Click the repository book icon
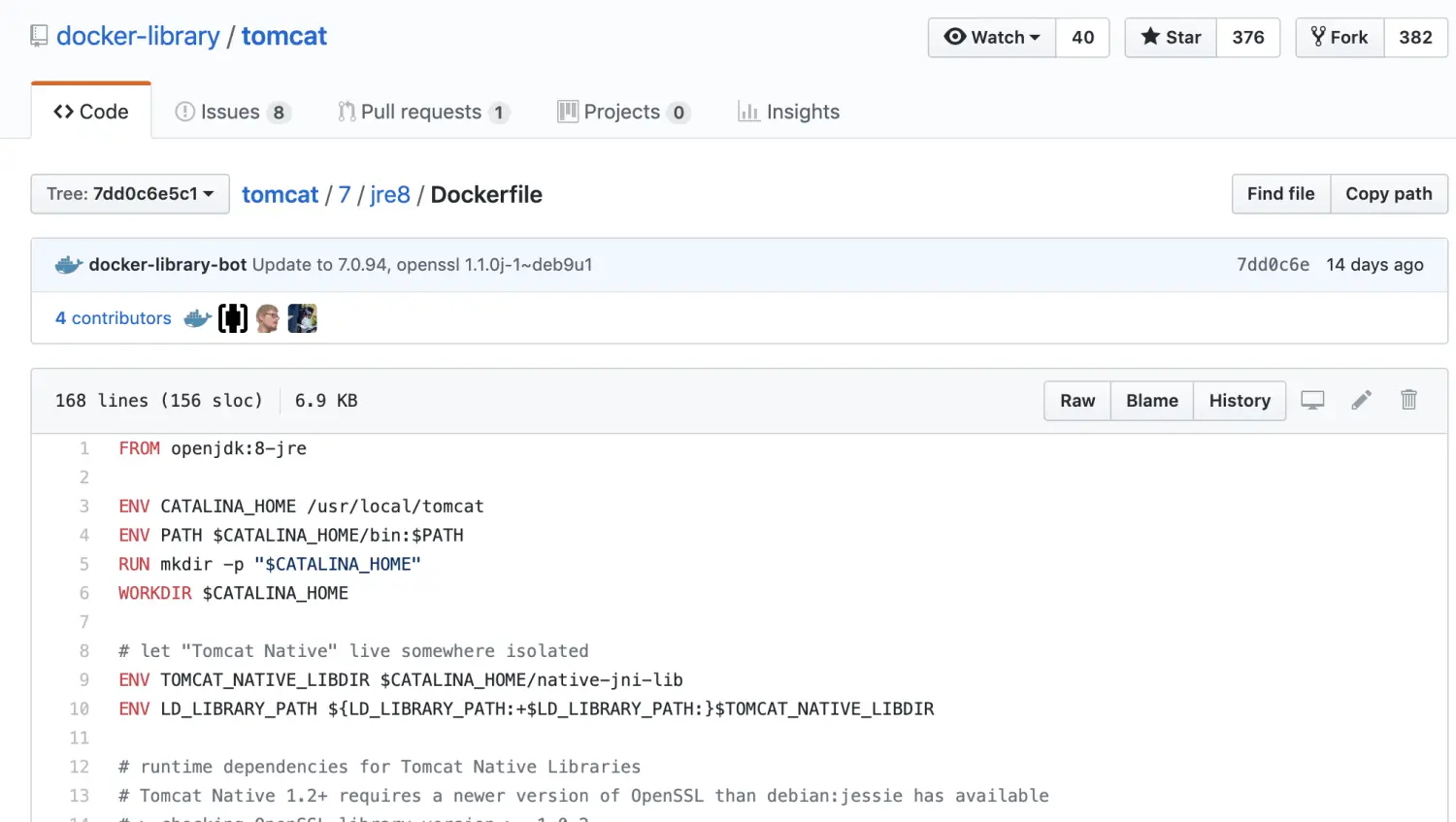The height and width of the screenshot is (822, 1456). [39, 37]
